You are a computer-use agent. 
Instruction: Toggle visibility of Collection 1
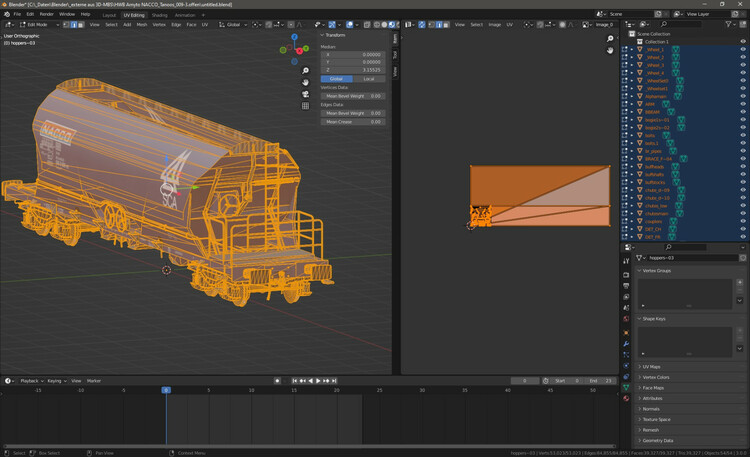click(x=743, y=42)
